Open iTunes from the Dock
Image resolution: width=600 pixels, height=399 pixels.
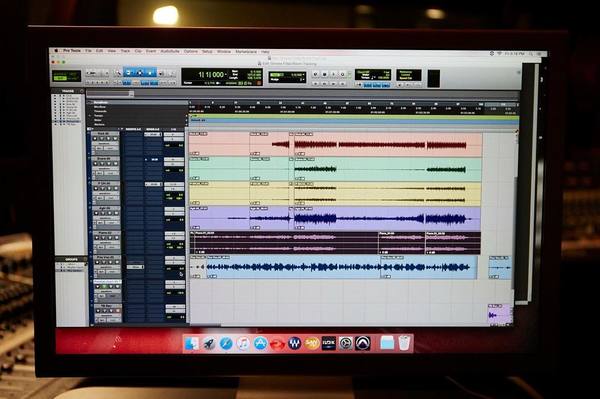(243, 343)
